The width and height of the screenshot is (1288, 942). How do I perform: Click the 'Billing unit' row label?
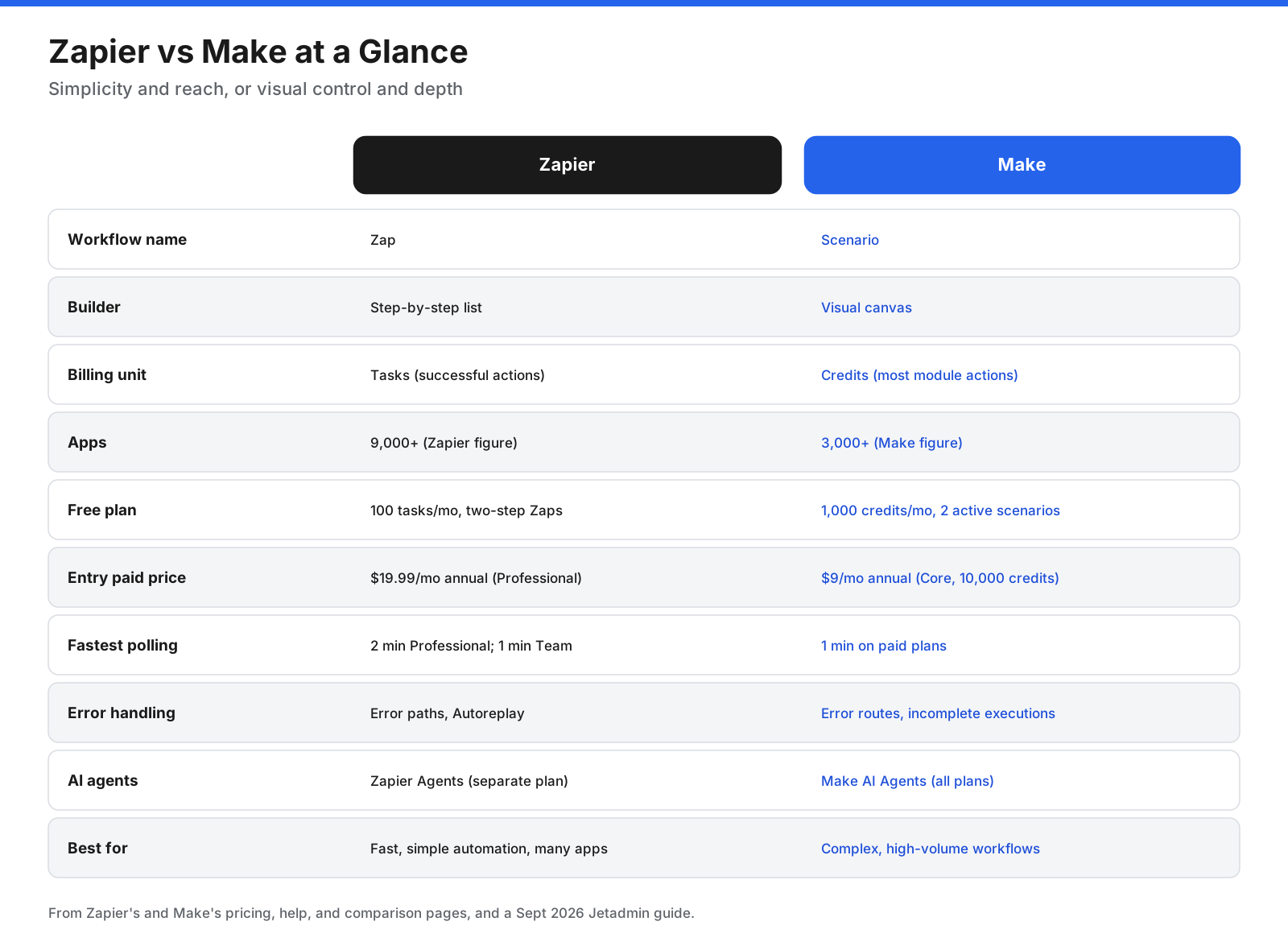[x=107, y=374]
